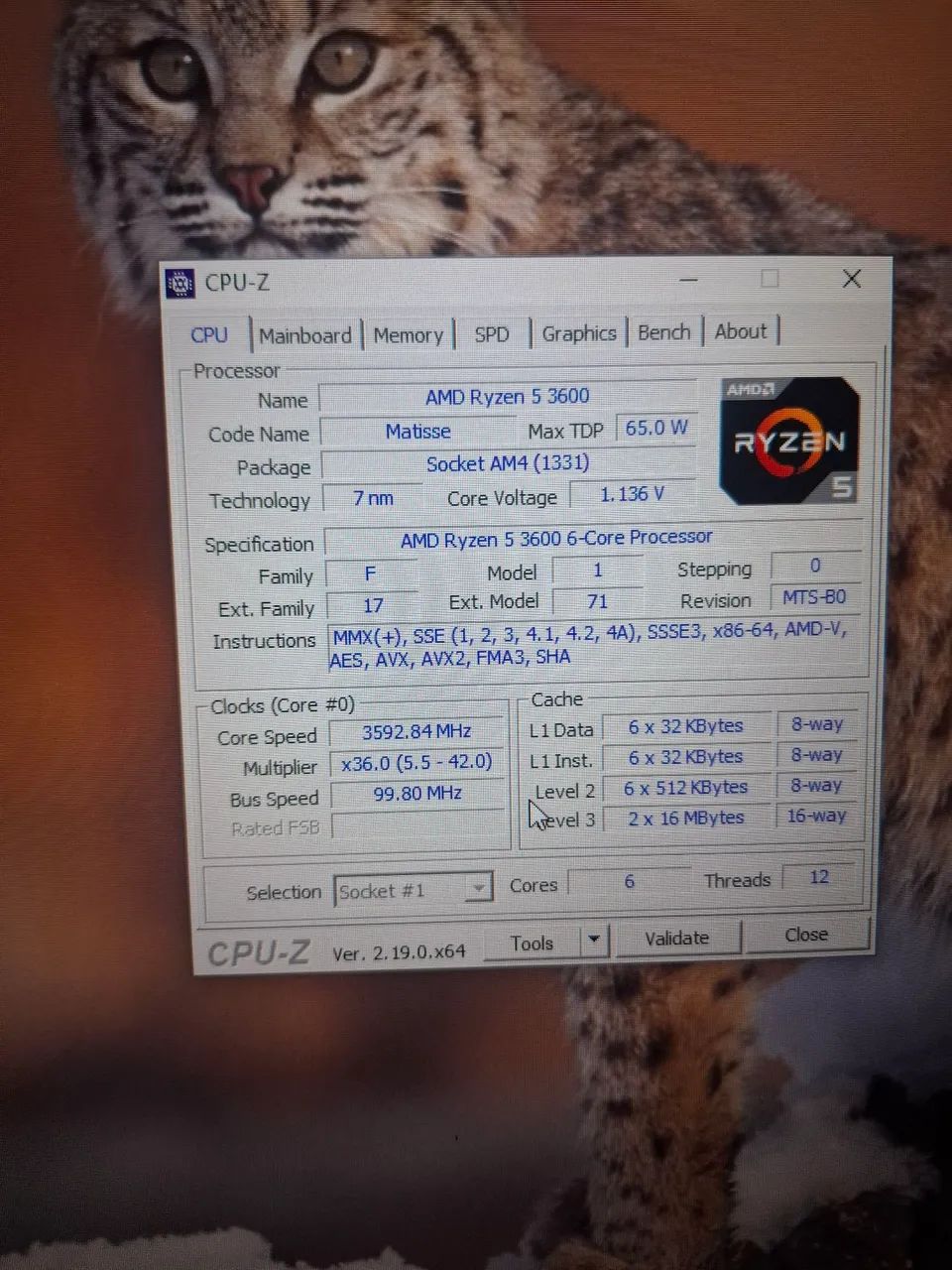Expand the Tools button dropdown arrow
Viewport: 952px width, 1270px height.
pos(594,939)
